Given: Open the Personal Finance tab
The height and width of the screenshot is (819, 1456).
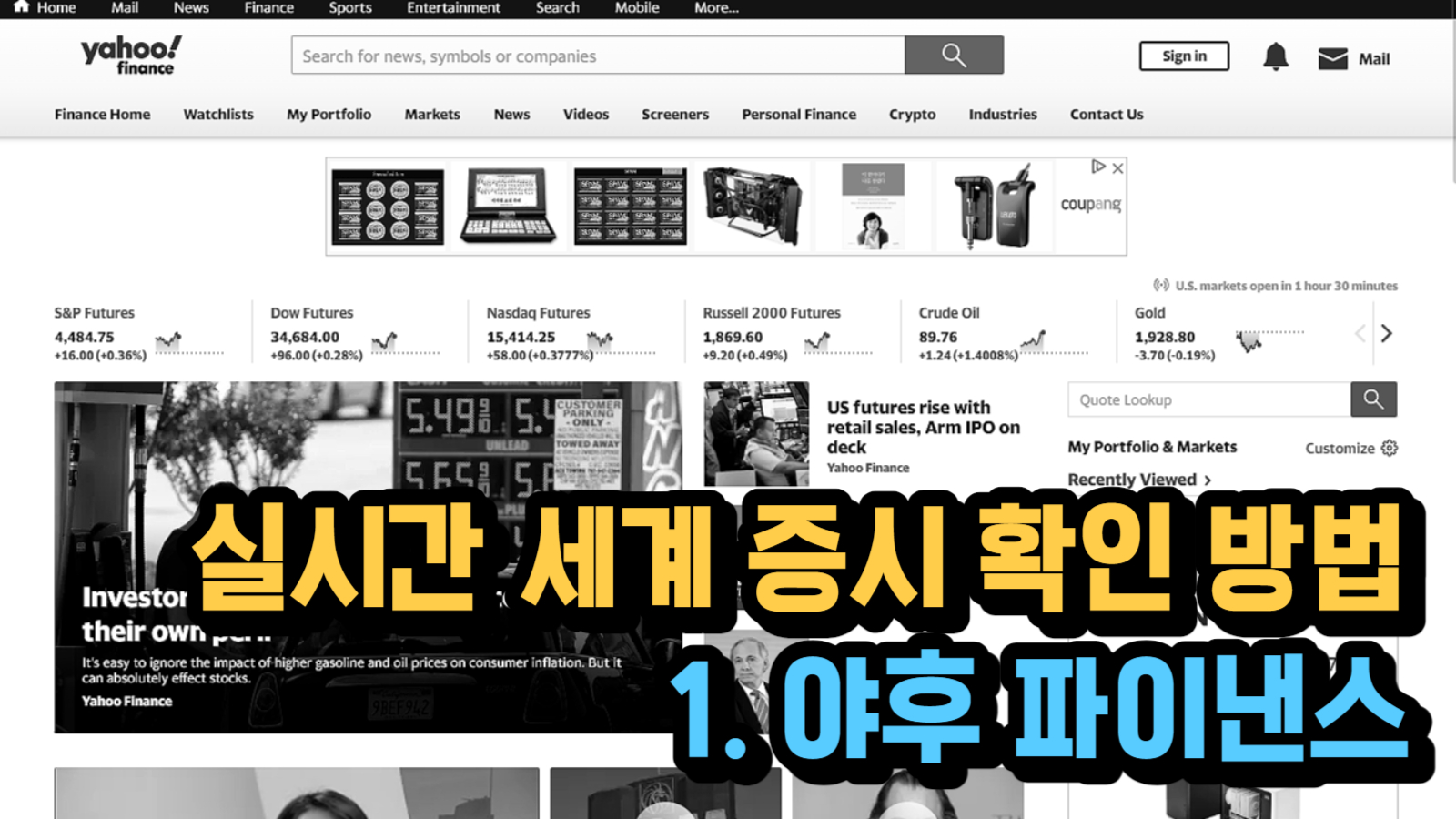Looking at the screenshot, I should coord(799,115).
